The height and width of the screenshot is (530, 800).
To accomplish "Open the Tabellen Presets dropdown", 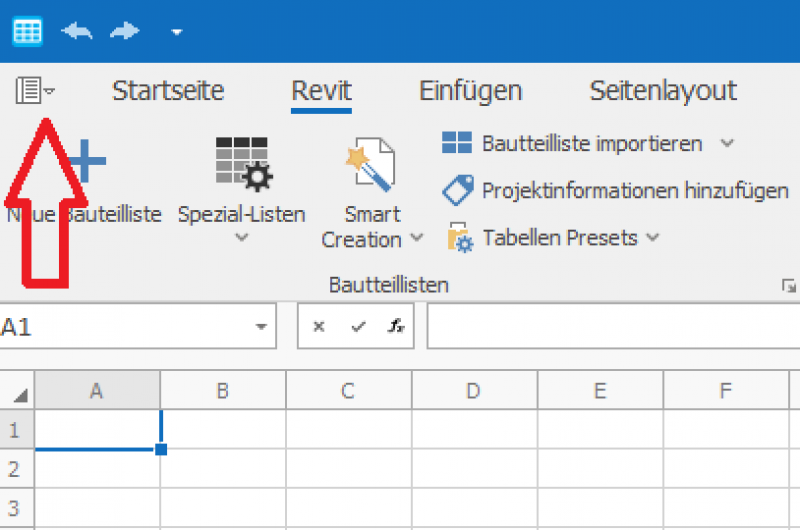I will [x=555, y=238].
